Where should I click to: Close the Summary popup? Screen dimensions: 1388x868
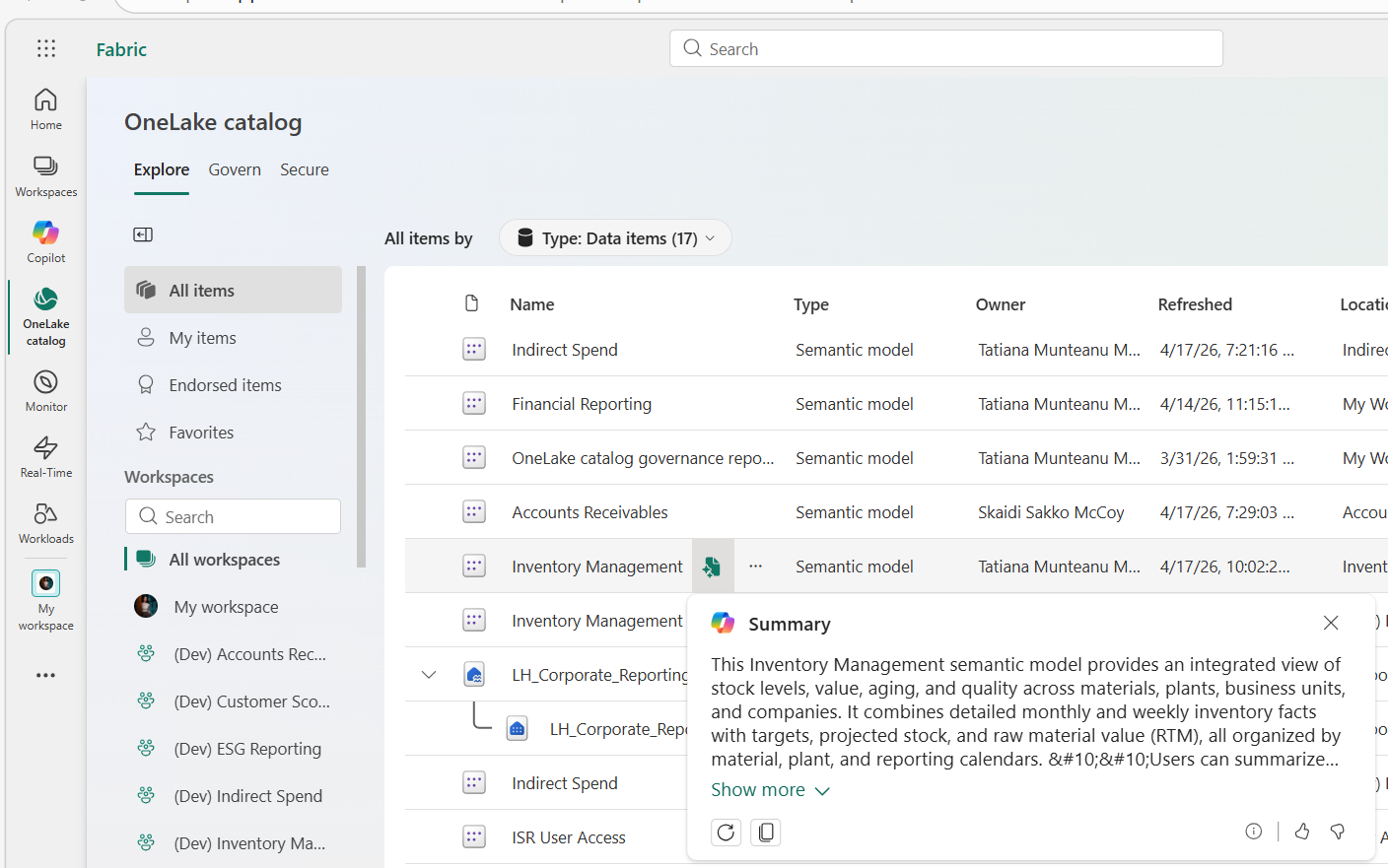(x=1331, y=623)
